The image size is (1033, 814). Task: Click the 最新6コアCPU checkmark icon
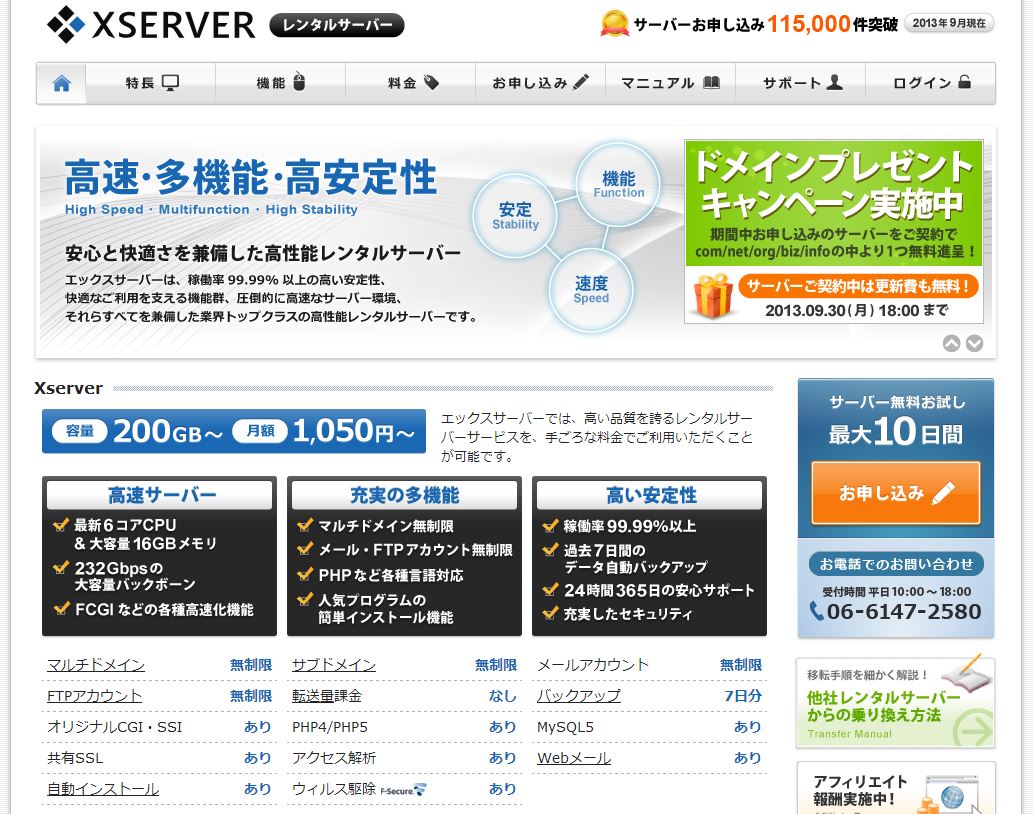point(61,524)
